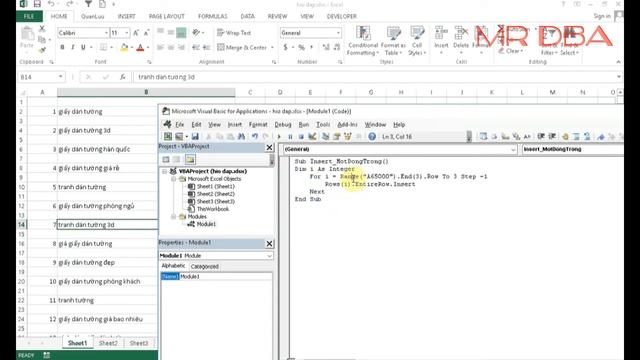Viewport: 640px width, 360px height.
Task: Open the Properties Window icon in the VBA toolbar
Action: (336, 136)
